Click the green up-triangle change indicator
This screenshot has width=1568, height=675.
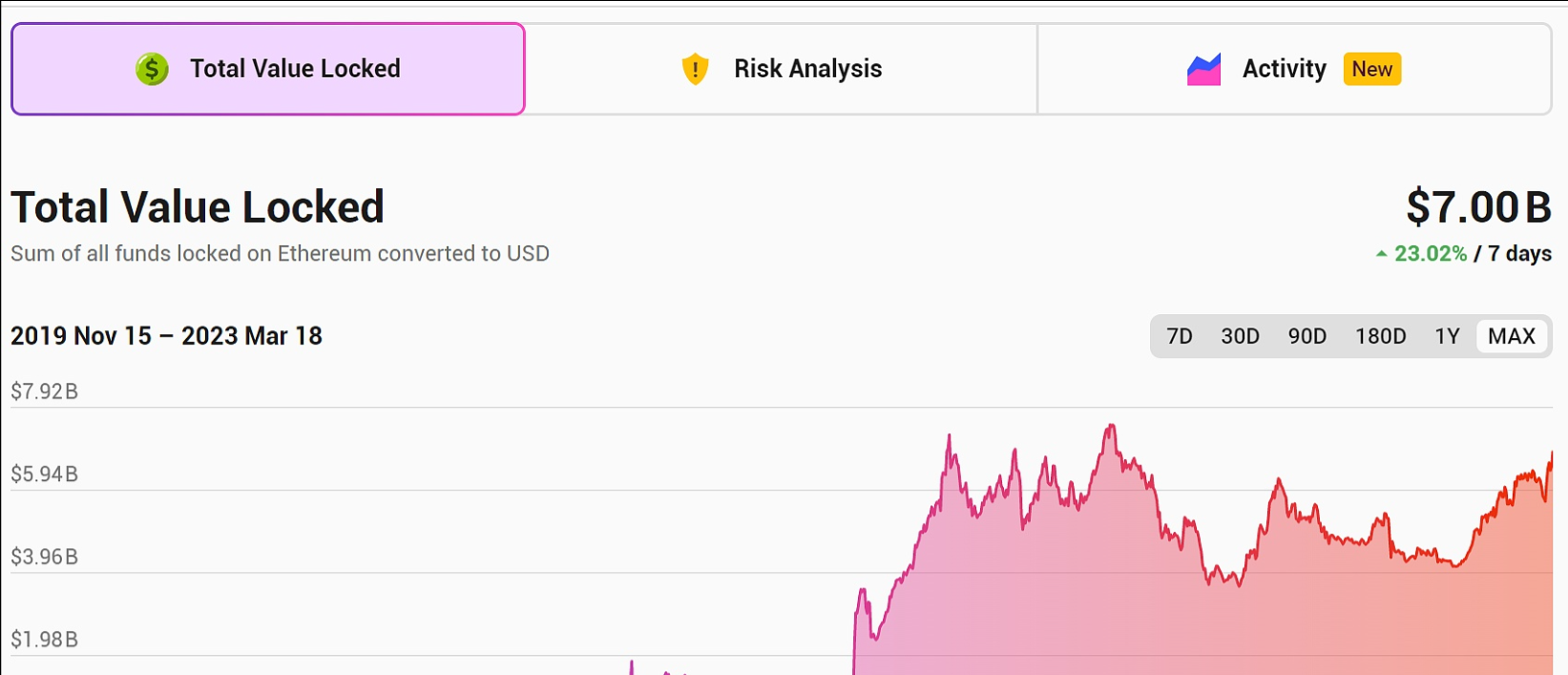tap(1381, 254)
